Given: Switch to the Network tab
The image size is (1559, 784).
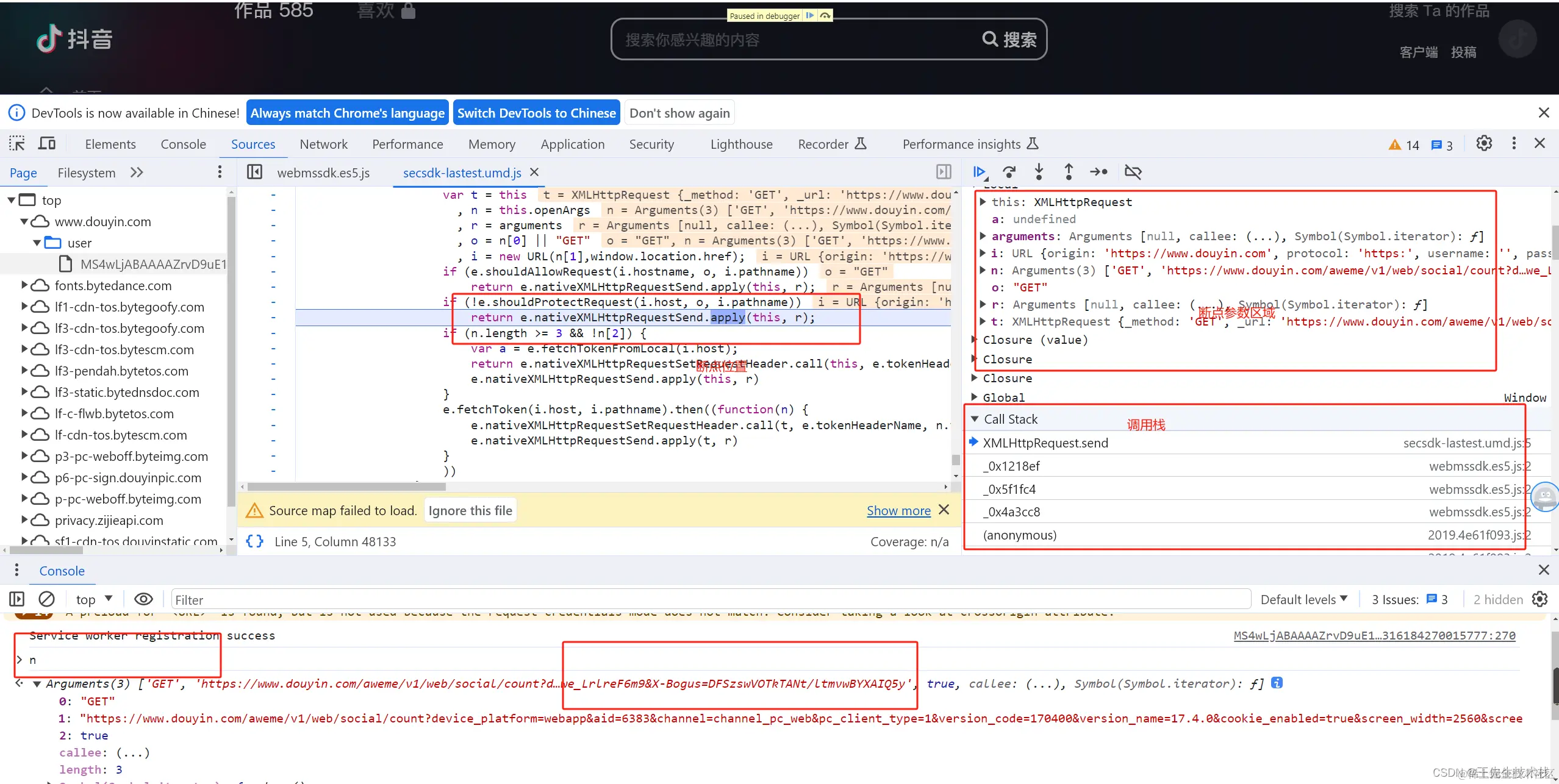Looking at the screenshot, I should point(323,144).
